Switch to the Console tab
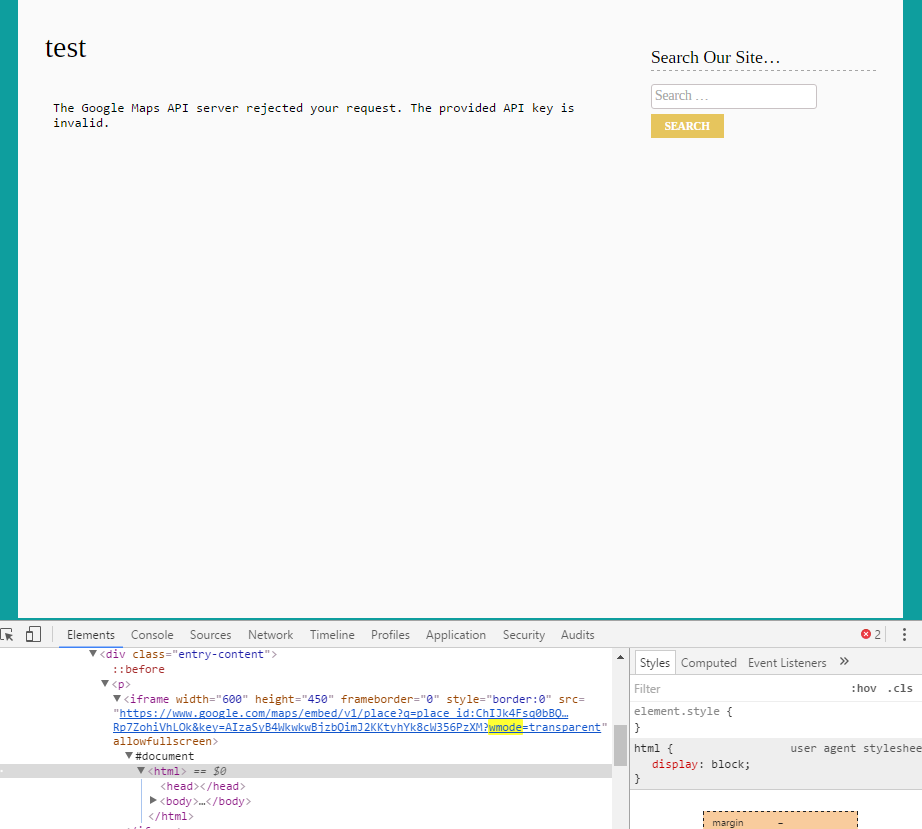 point(152,635)
